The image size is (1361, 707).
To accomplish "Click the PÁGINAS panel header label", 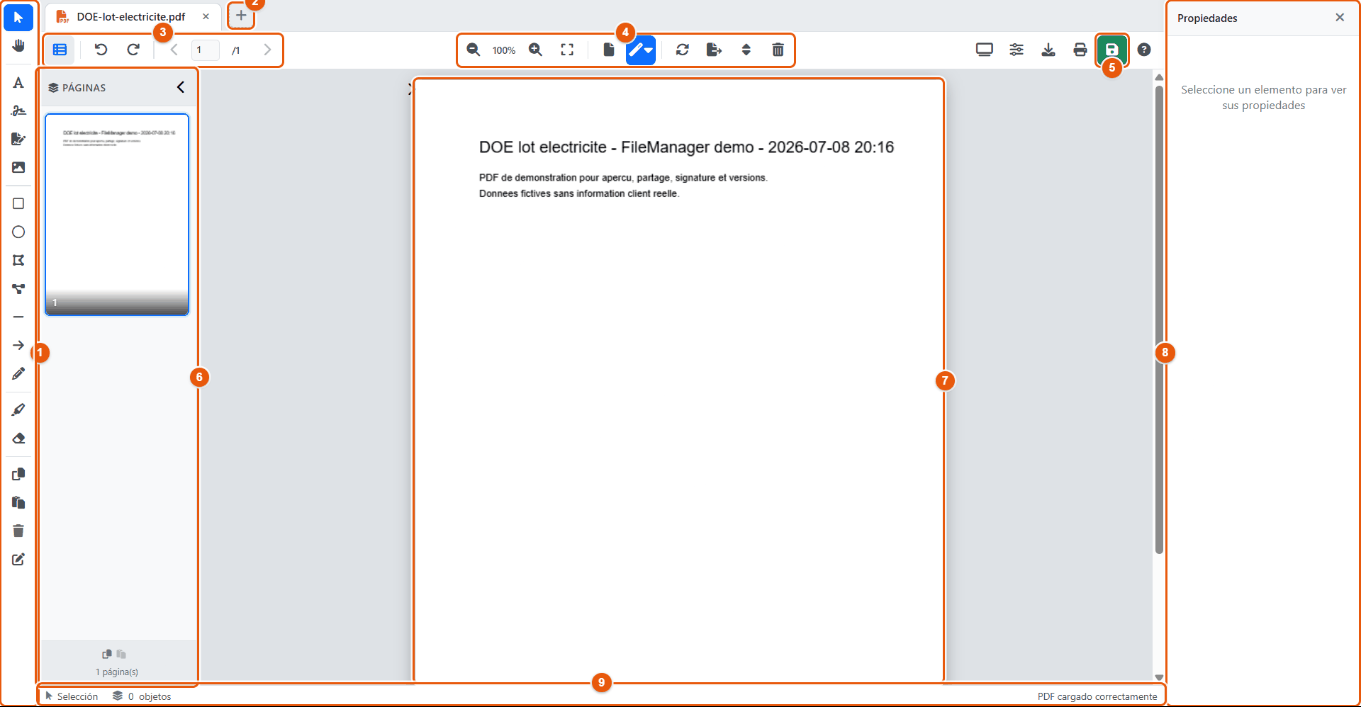I will tap(77, 88).
